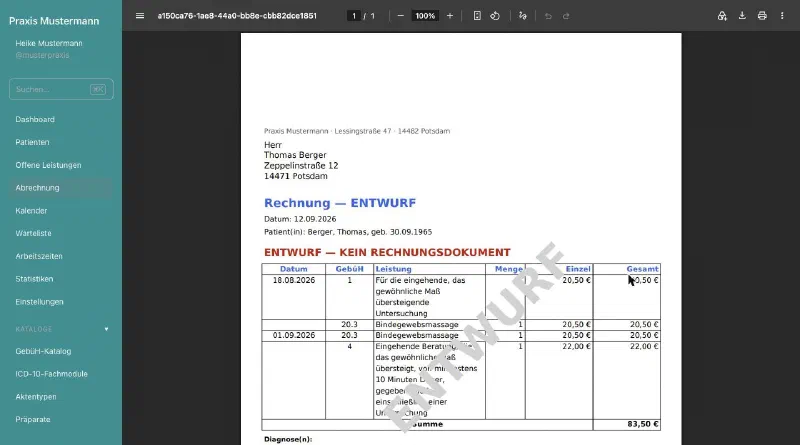Click the Datum column header

(294, 269)
